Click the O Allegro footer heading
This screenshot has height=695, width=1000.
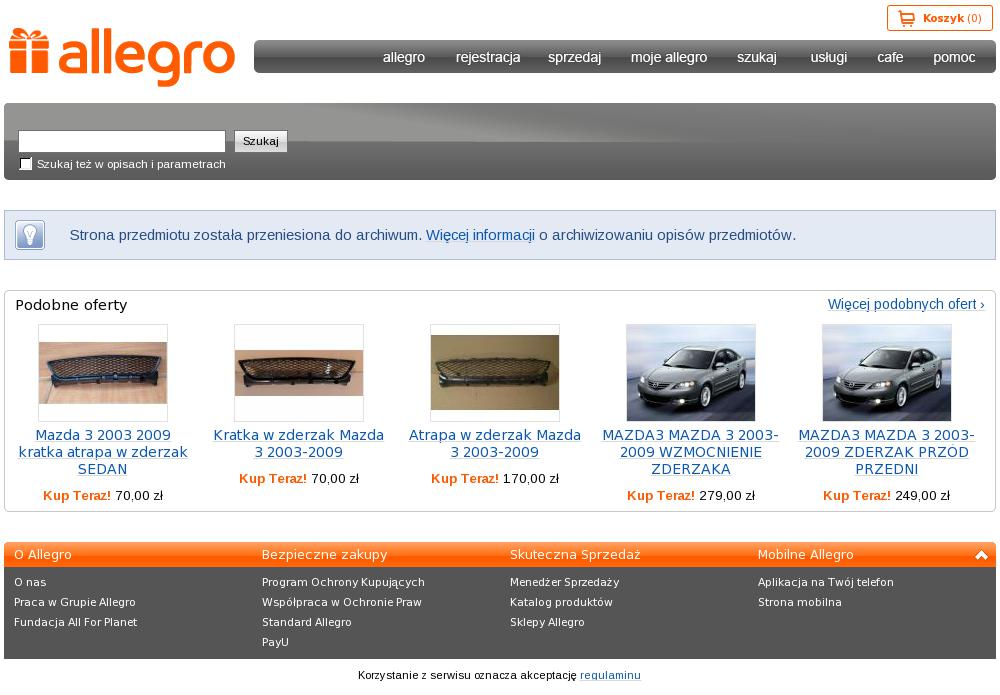43,555
